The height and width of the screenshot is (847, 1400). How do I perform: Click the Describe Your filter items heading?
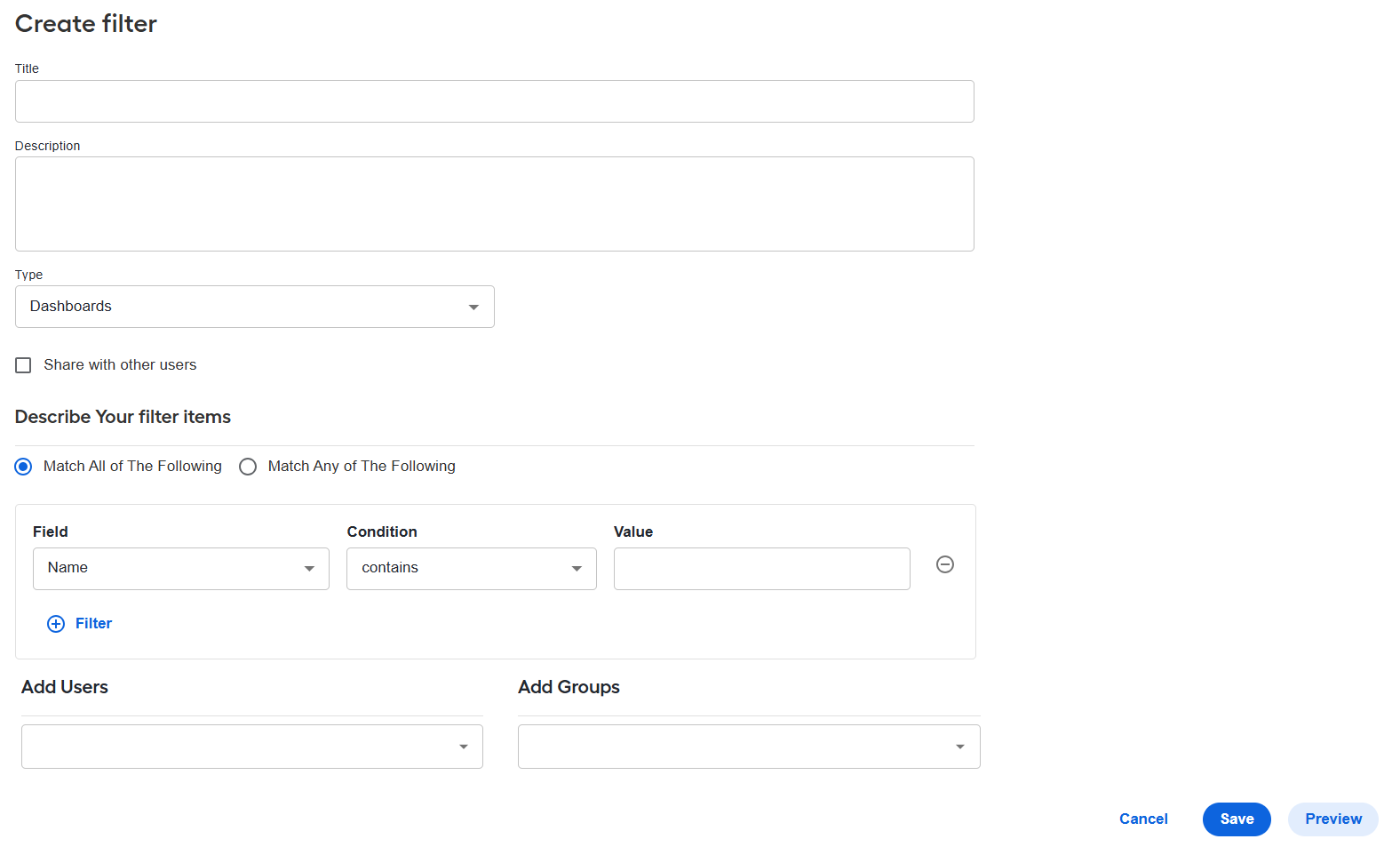pyautogui.click(x=123, y=417)
